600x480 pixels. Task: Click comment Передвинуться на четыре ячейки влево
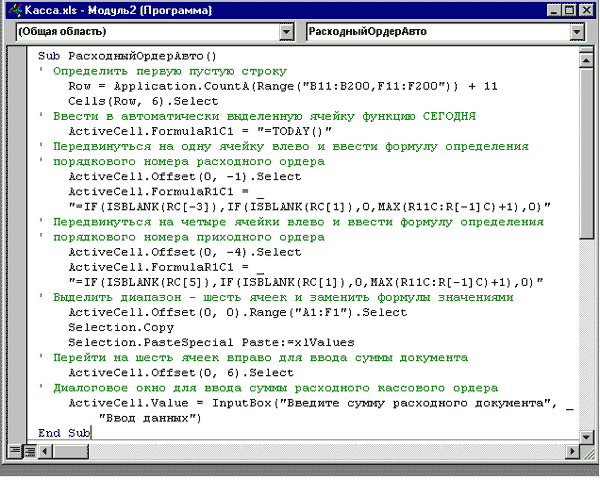coord(291,222)
